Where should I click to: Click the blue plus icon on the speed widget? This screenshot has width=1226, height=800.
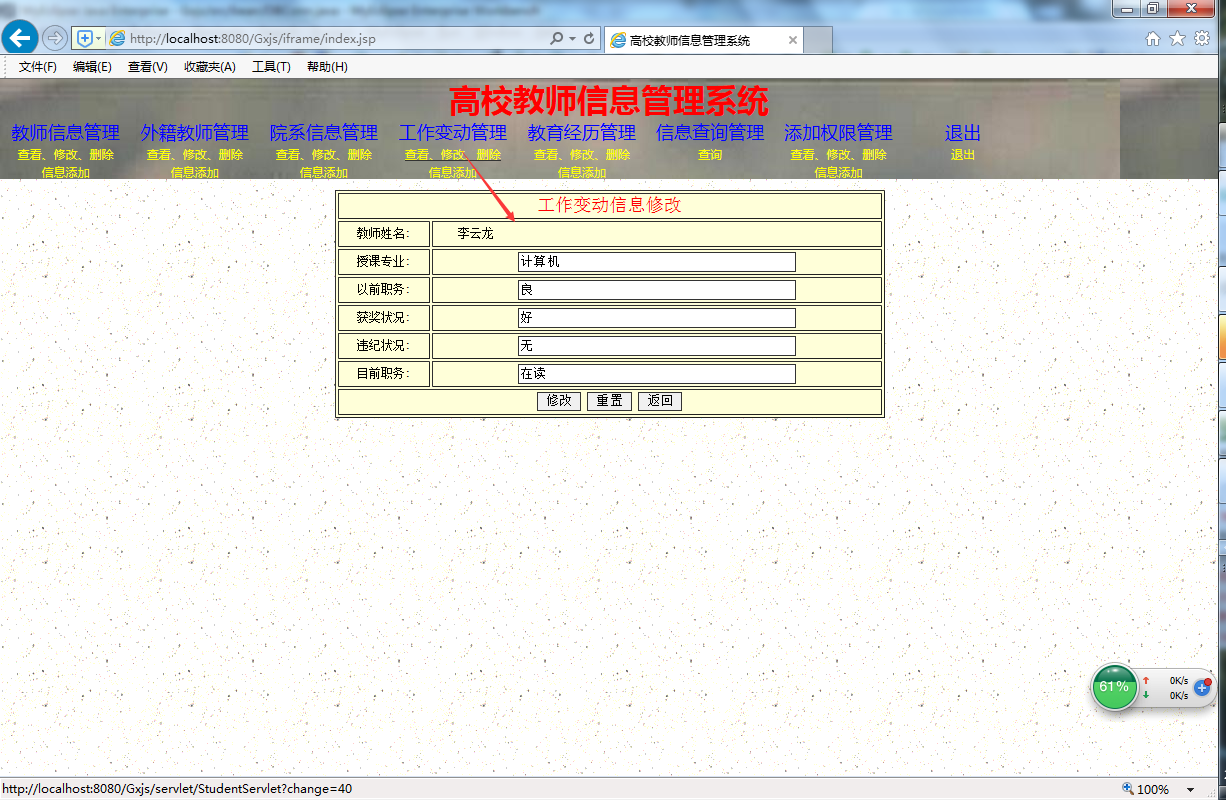pyautogui.click(x=1203, y=688)
